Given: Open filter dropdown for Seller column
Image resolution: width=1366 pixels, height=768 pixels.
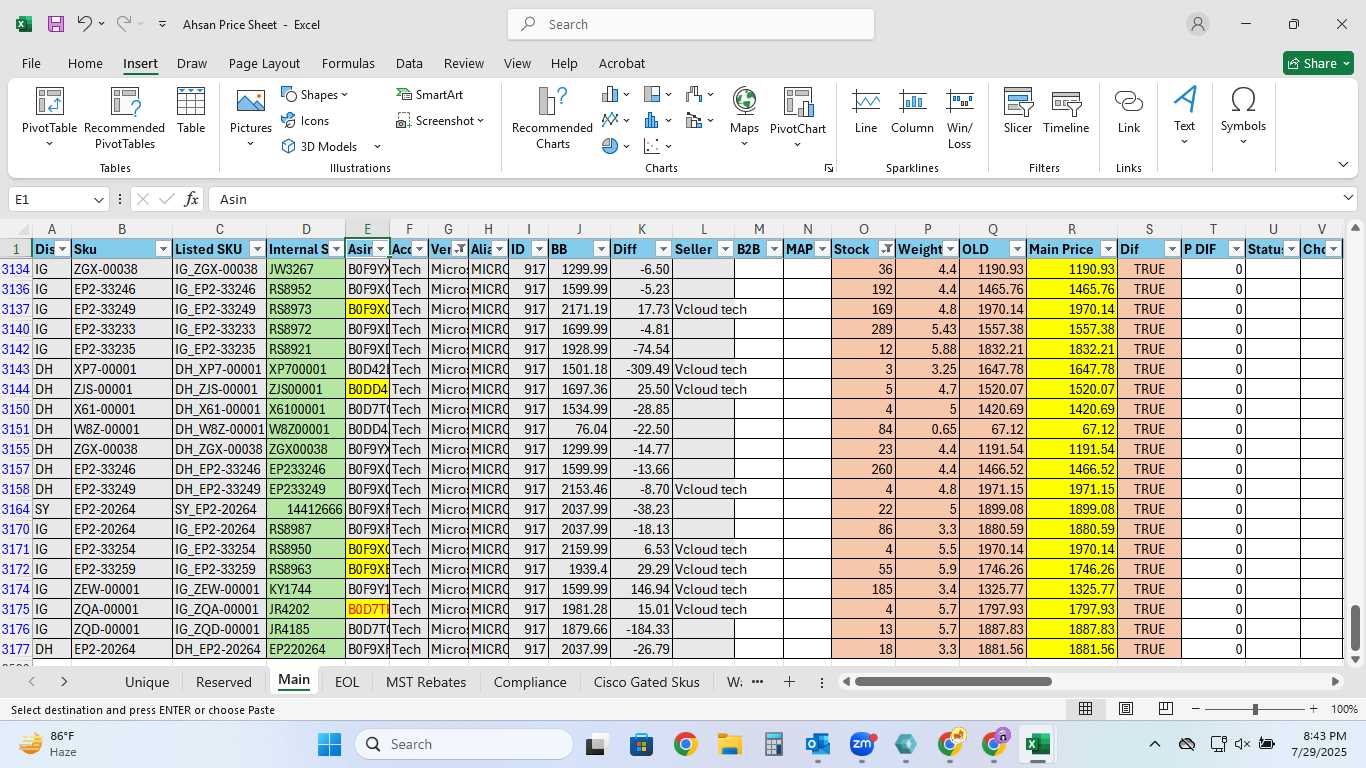Looking at the screenshot, I should point(725,249).
